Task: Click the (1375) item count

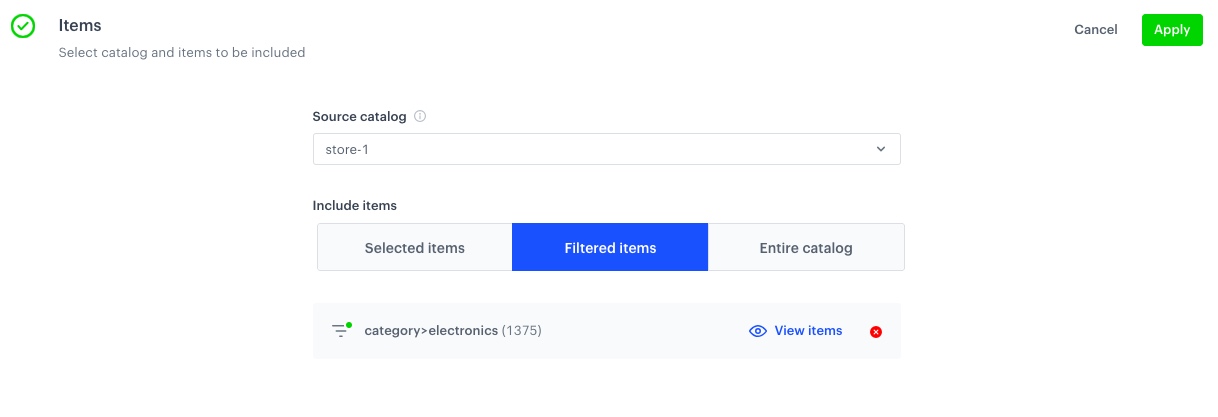Action: tap(521, 331)
